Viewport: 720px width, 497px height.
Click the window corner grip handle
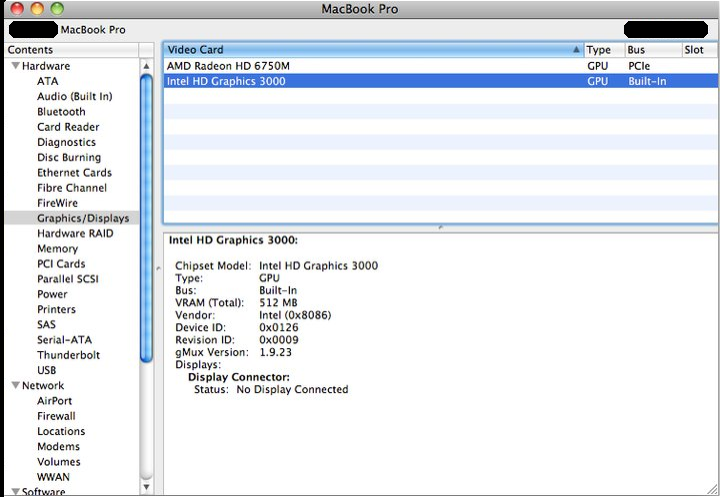pyautogui.click(x=713, y=490)
